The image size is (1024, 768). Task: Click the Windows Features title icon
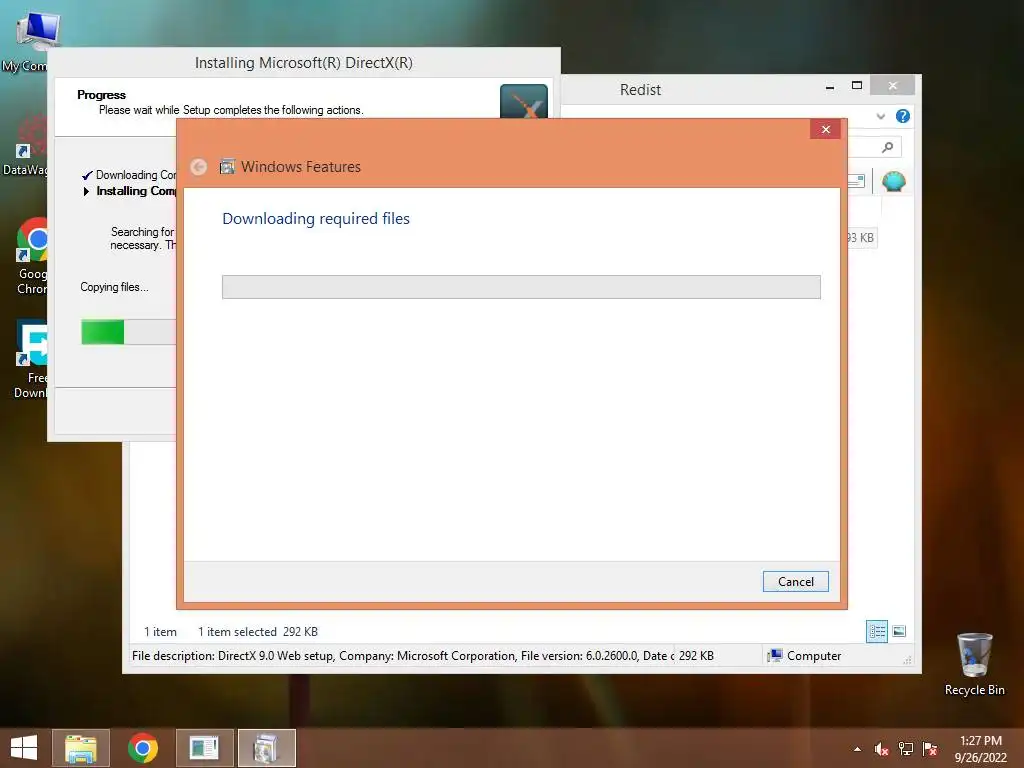coord(227,167)
